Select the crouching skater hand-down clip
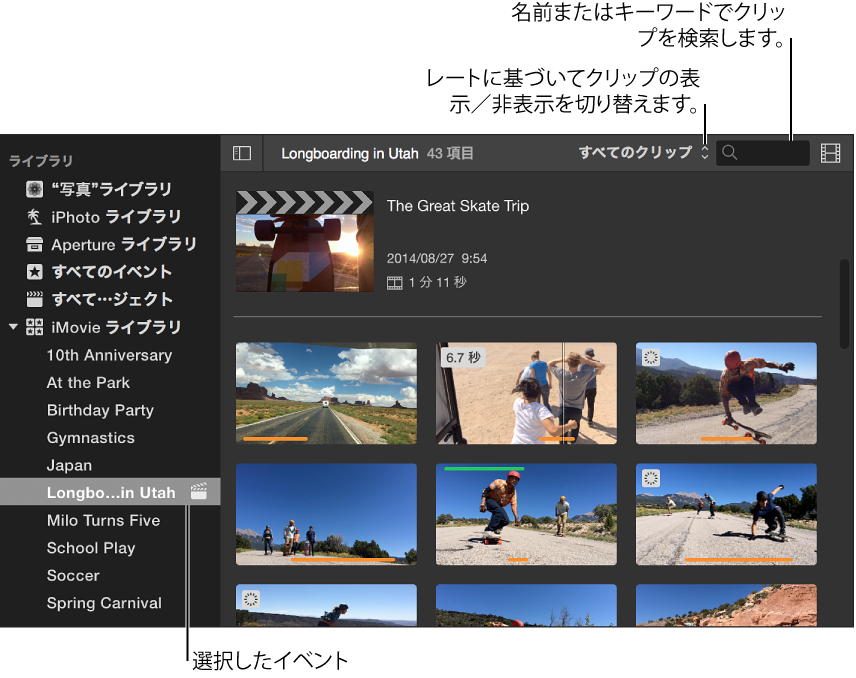 point(726,514)
